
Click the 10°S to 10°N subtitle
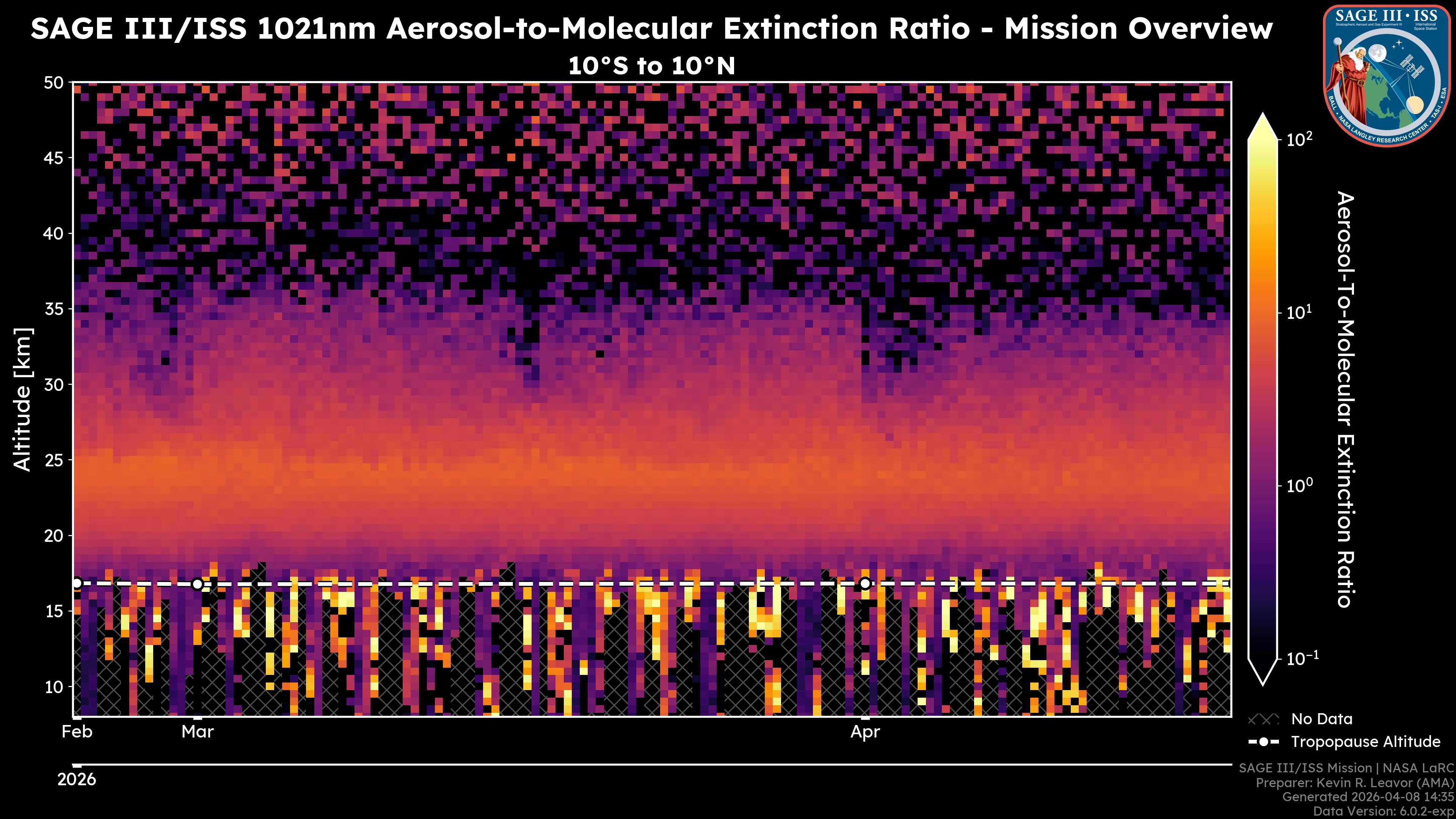[651, 66]
